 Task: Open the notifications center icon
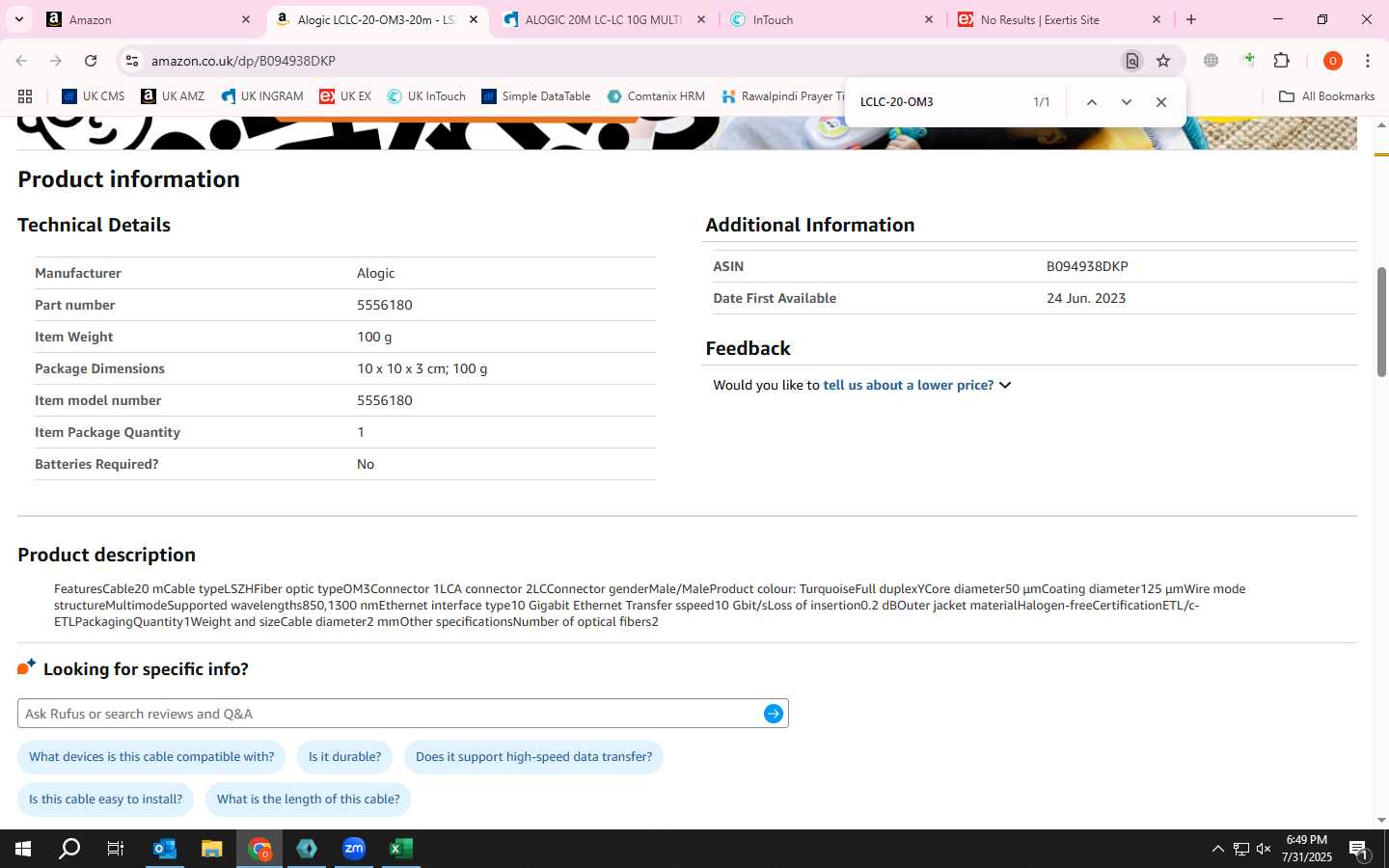pyautogui.click(x=1359, y=849)
